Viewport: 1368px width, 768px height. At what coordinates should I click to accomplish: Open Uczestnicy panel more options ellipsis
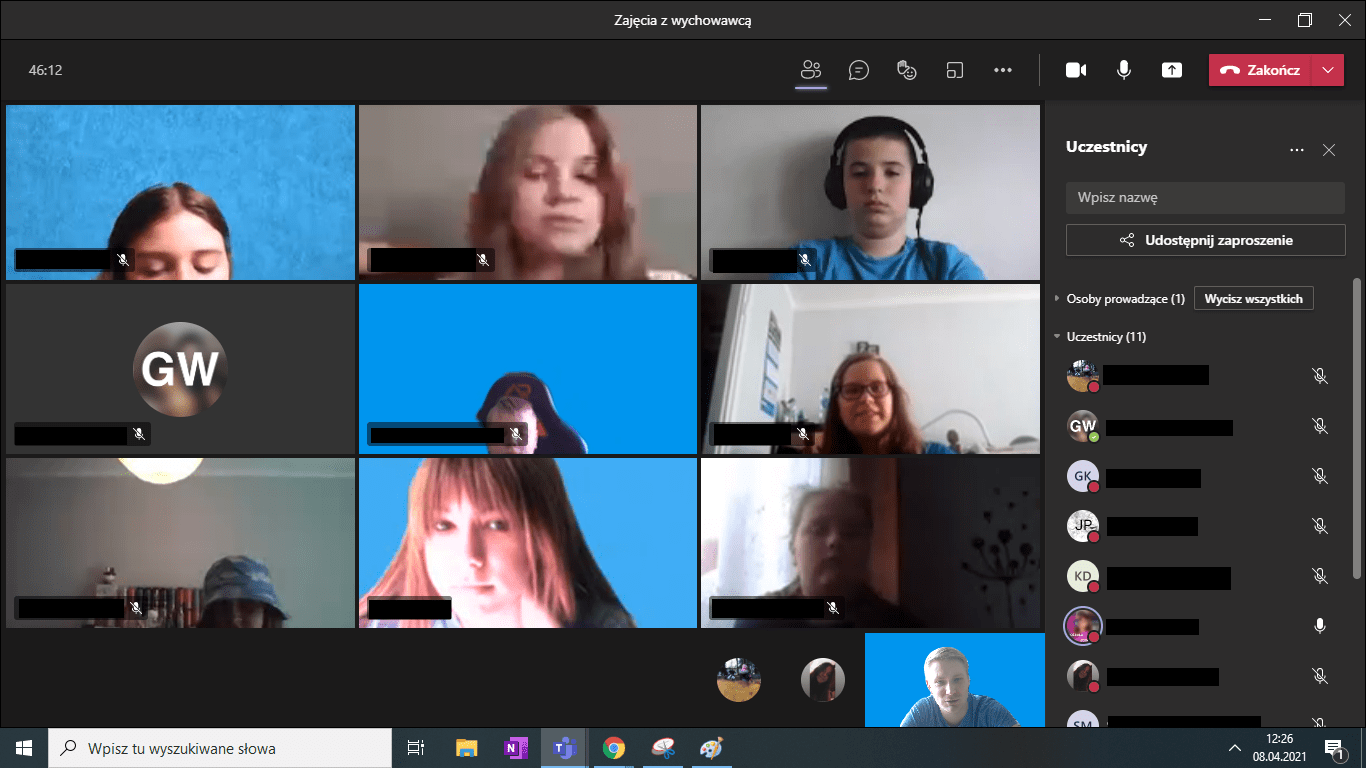pos(1297,150)
